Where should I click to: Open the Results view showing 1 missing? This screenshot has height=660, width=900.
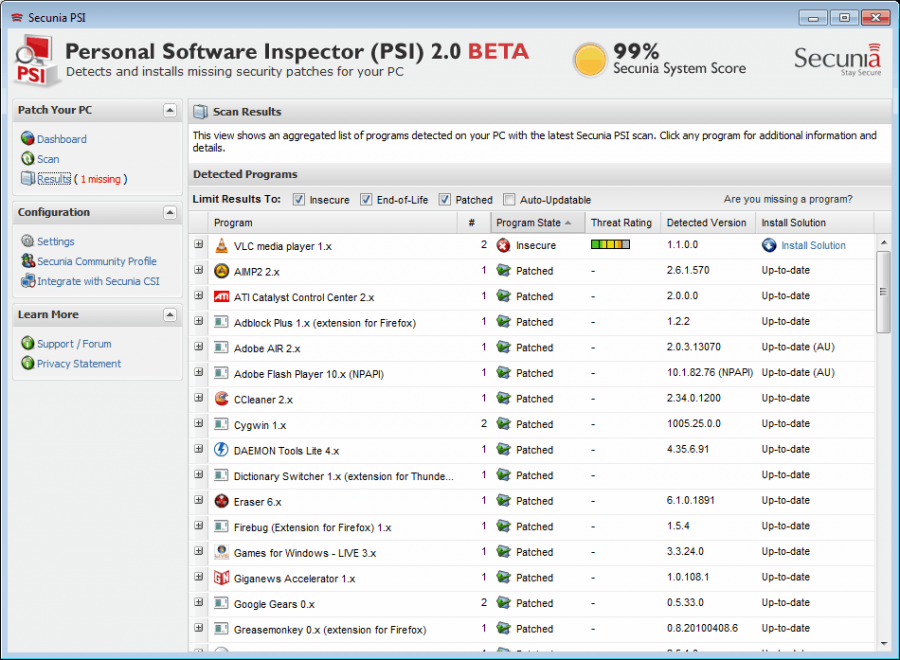pyautogui.click(x=55, y=178)
